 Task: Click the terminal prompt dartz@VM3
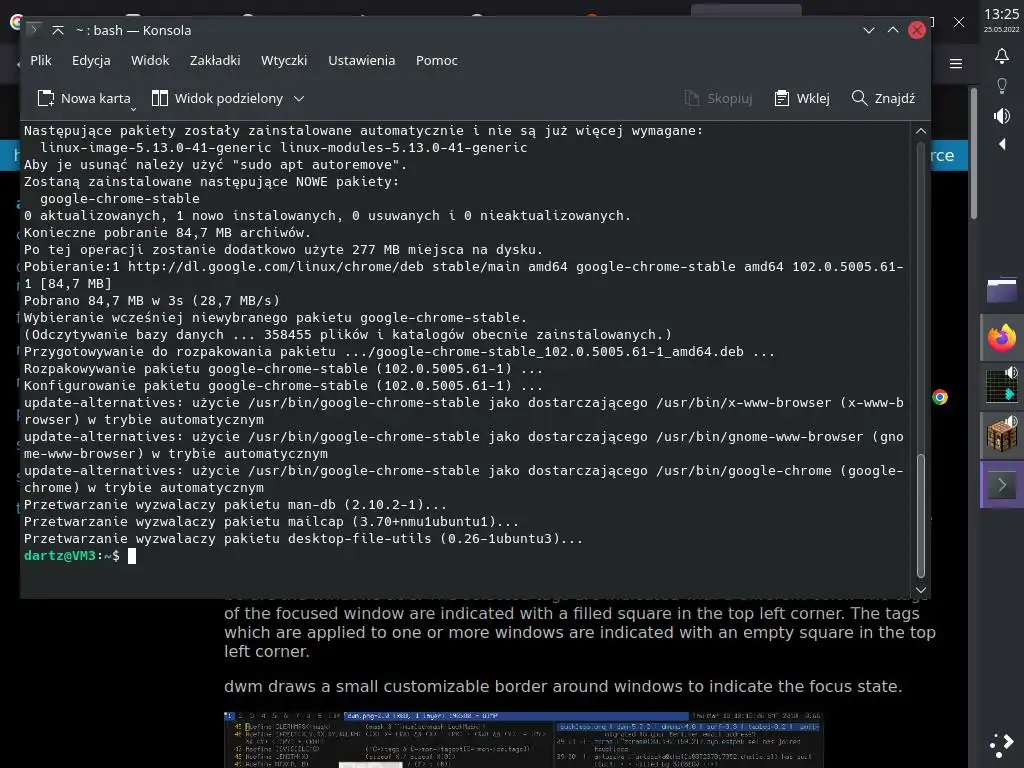tap(60, 556)
